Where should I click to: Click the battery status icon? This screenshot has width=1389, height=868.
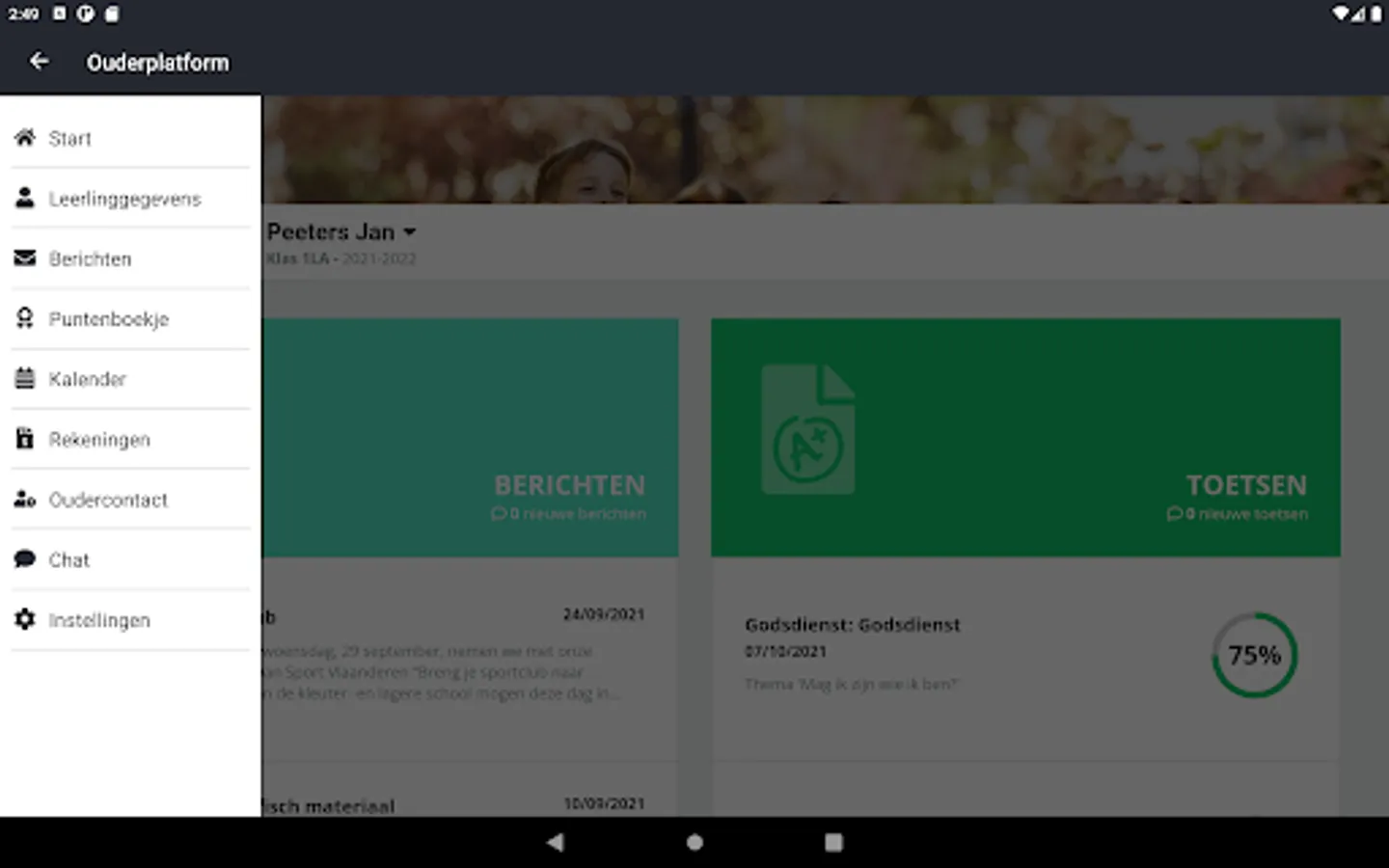pos(1376,14)
